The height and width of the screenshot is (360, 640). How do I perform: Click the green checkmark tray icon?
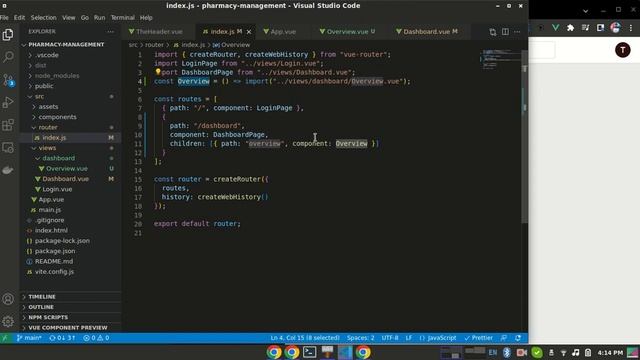tap(537, 352)
